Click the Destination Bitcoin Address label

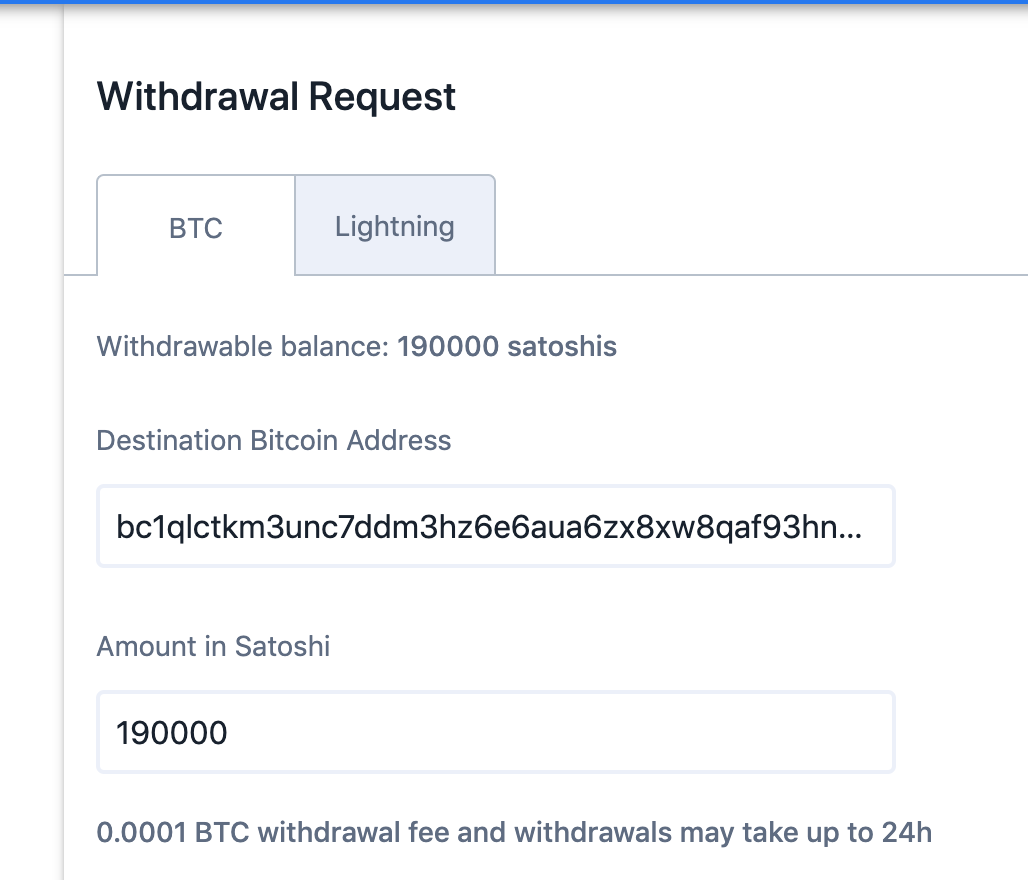[274, 440]
